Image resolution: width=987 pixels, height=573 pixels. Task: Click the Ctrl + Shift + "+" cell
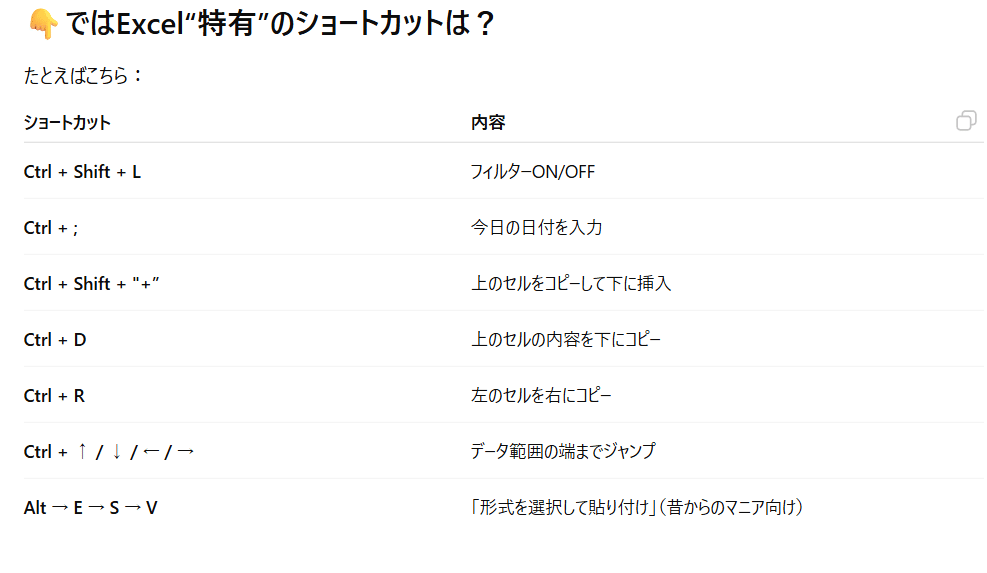tap(92, 284)
